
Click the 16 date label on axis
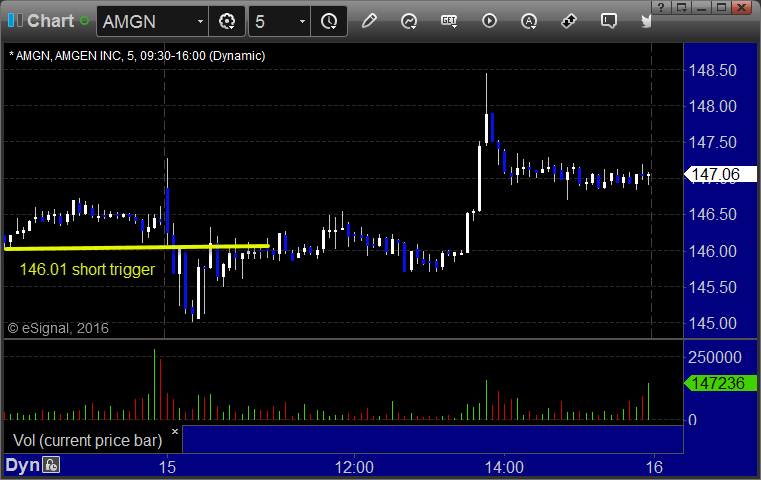[654, 467]
